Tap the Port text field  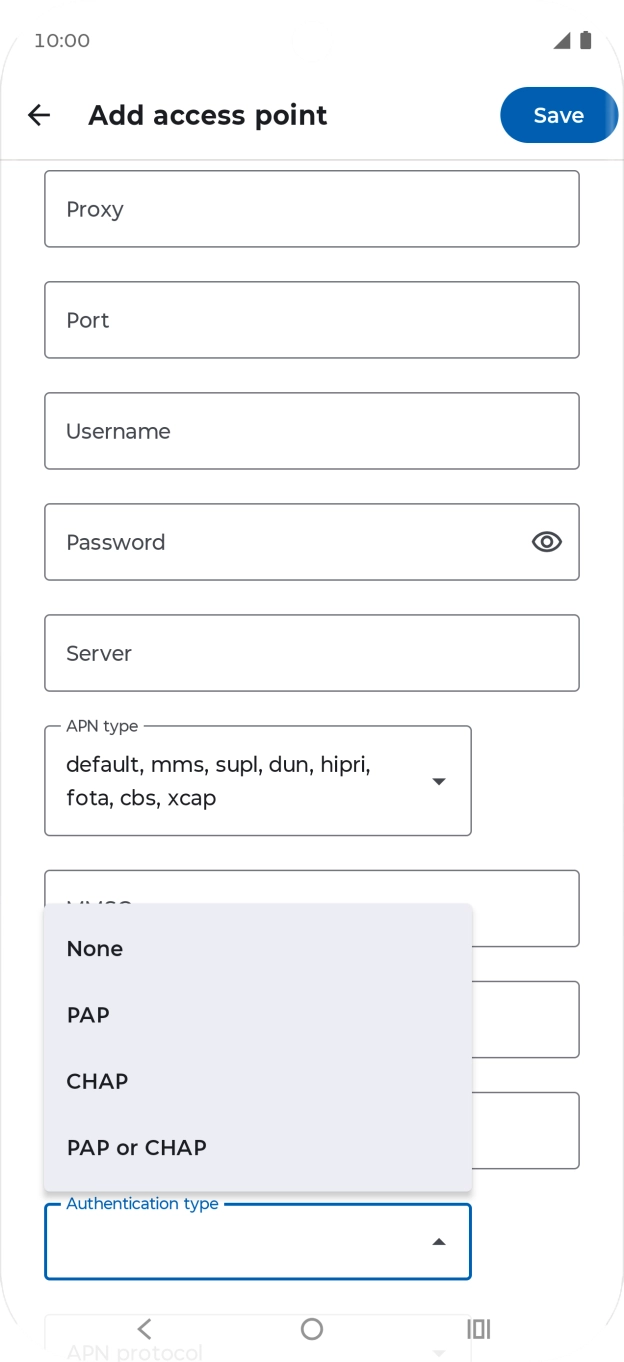tap(312, 320)
